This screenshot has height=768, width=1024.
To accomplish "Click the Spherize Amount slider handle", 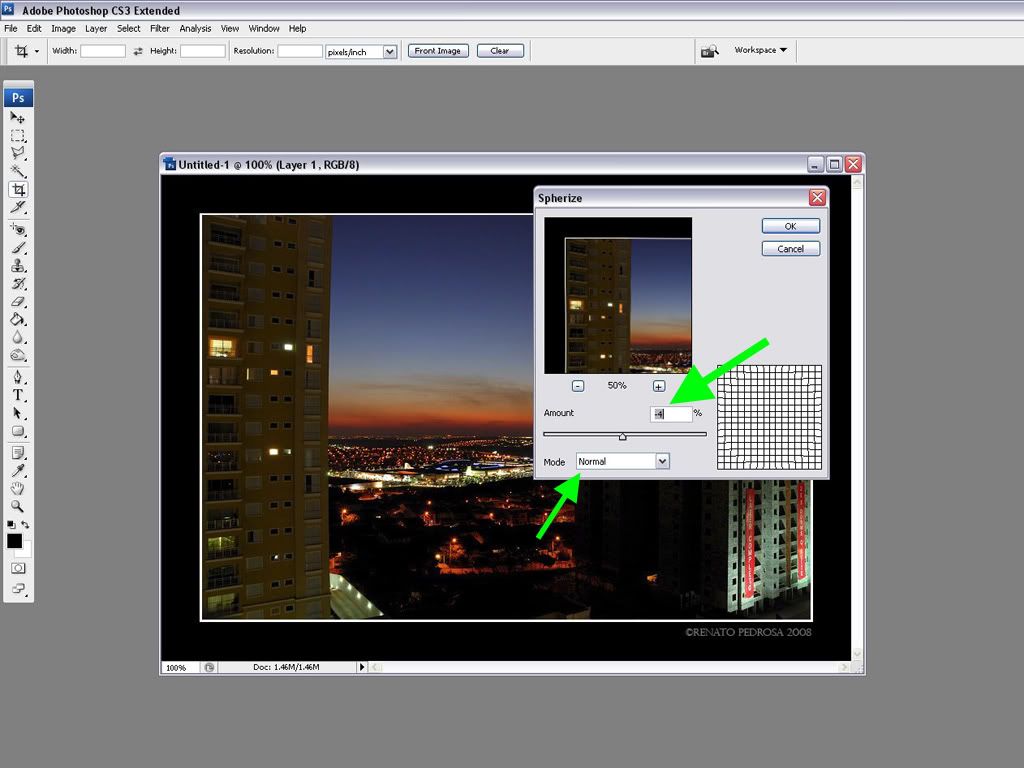I will point(623,436).
